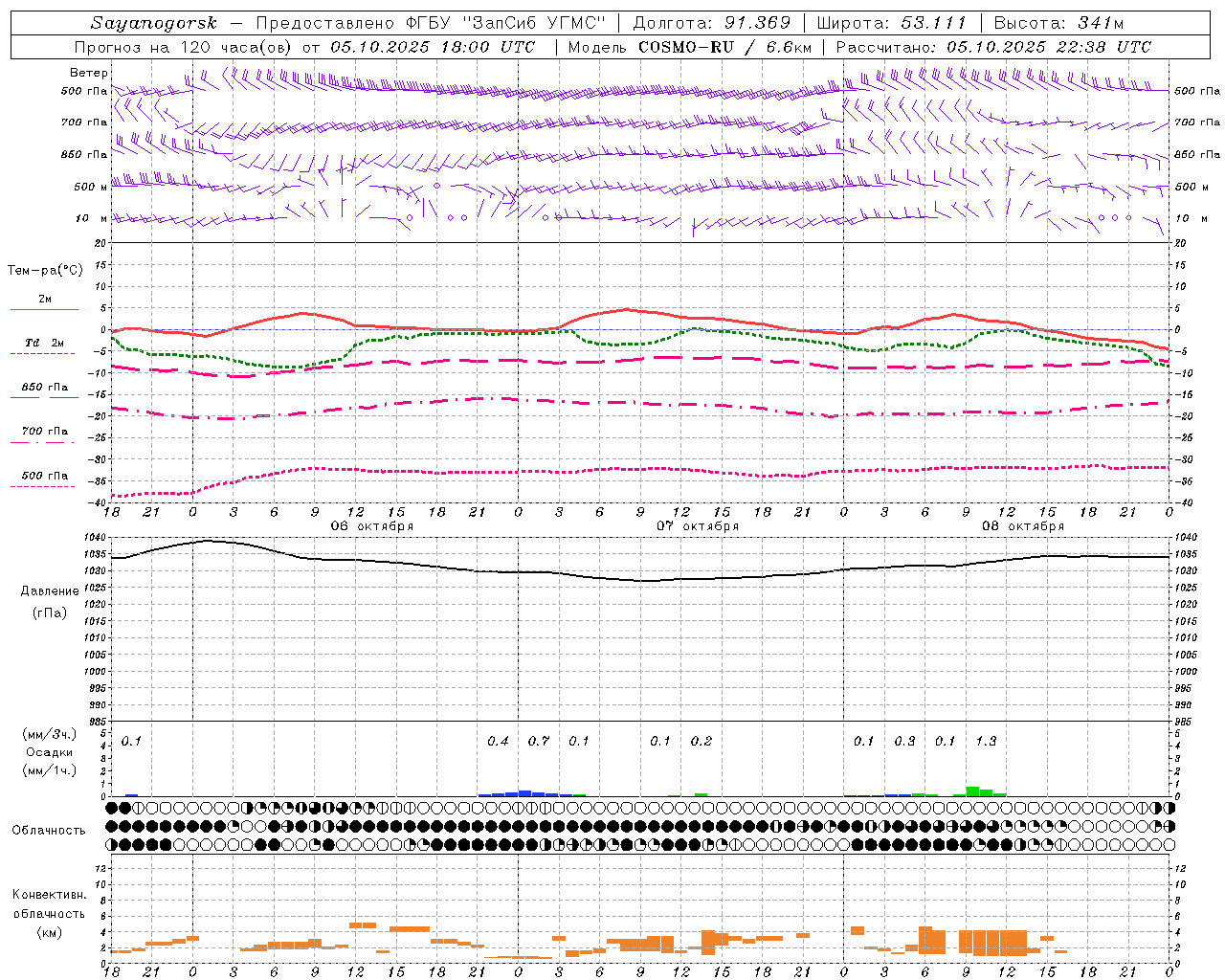Click the Высота: 341м elevation text
The height and width of the screenshot is (980, 1225).
(1058, 23)
